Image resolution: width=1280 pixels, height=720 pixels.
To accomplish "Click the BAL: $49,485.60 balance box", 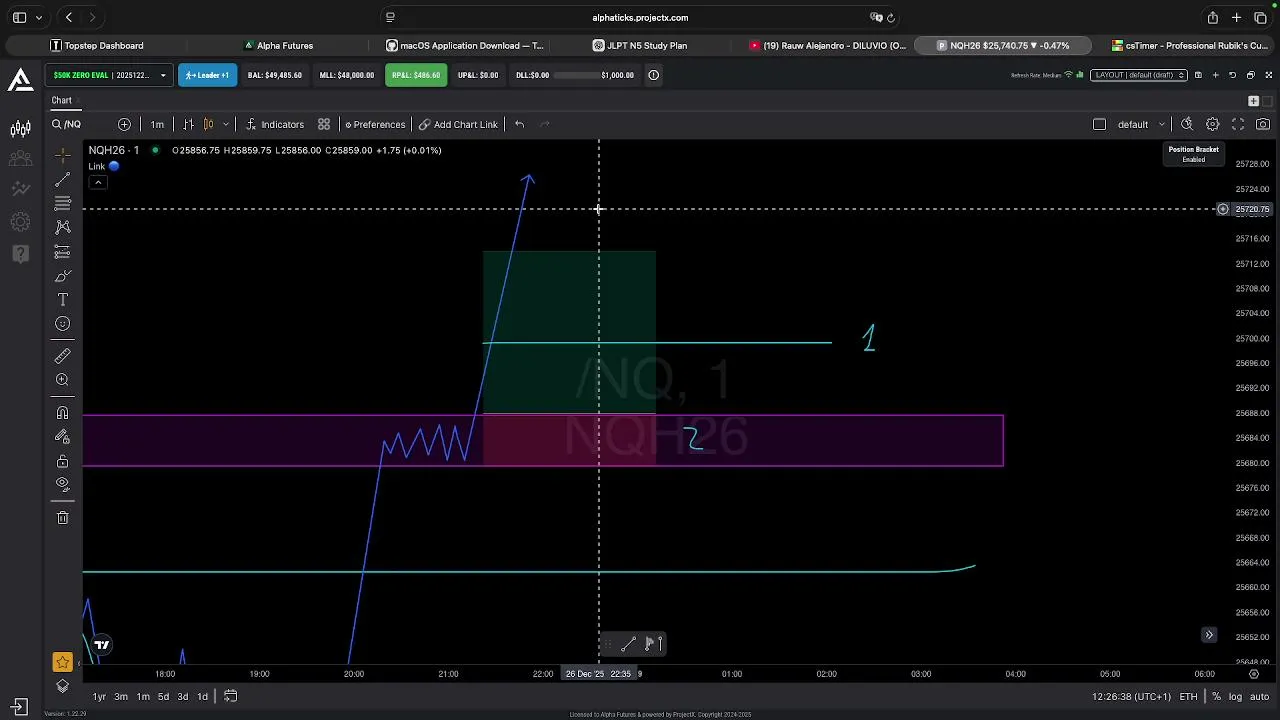I will [x=275, y=75].
